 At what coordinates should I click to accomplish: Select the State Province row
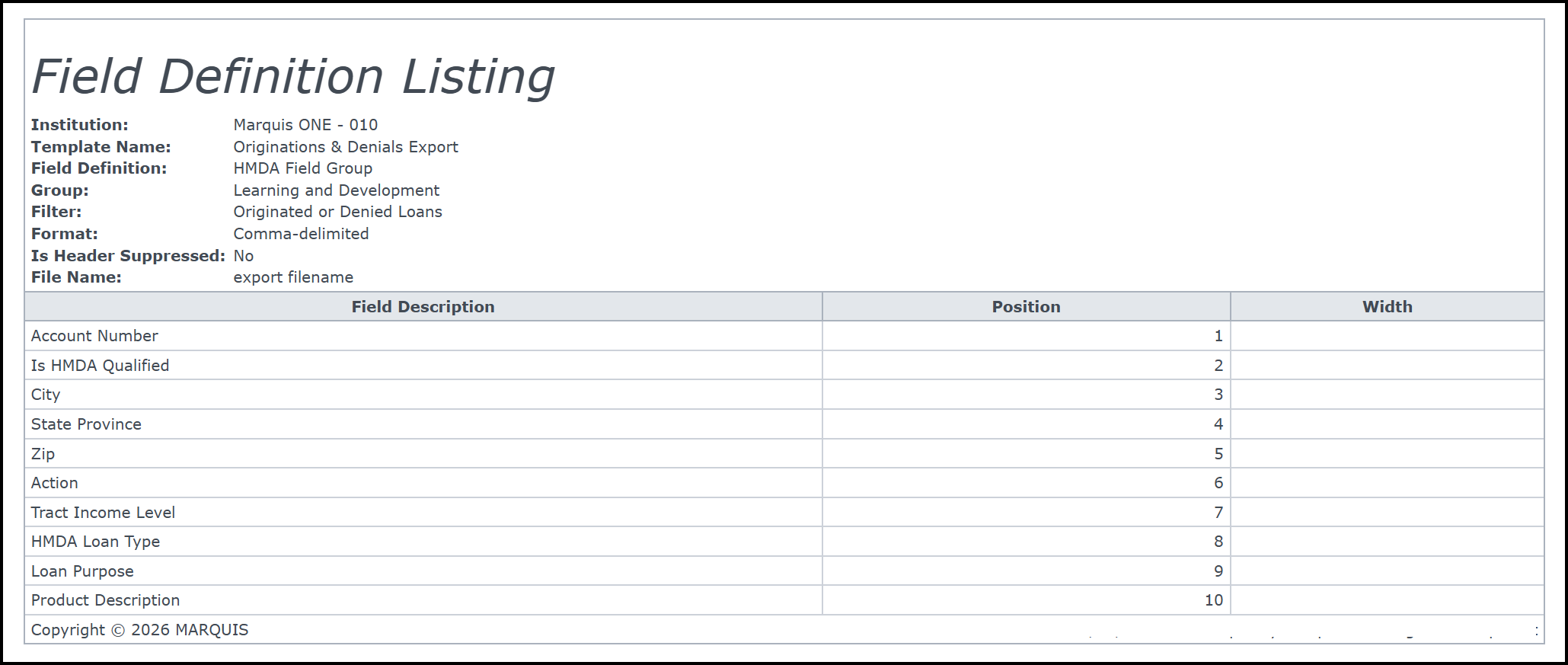click(784, 424)
